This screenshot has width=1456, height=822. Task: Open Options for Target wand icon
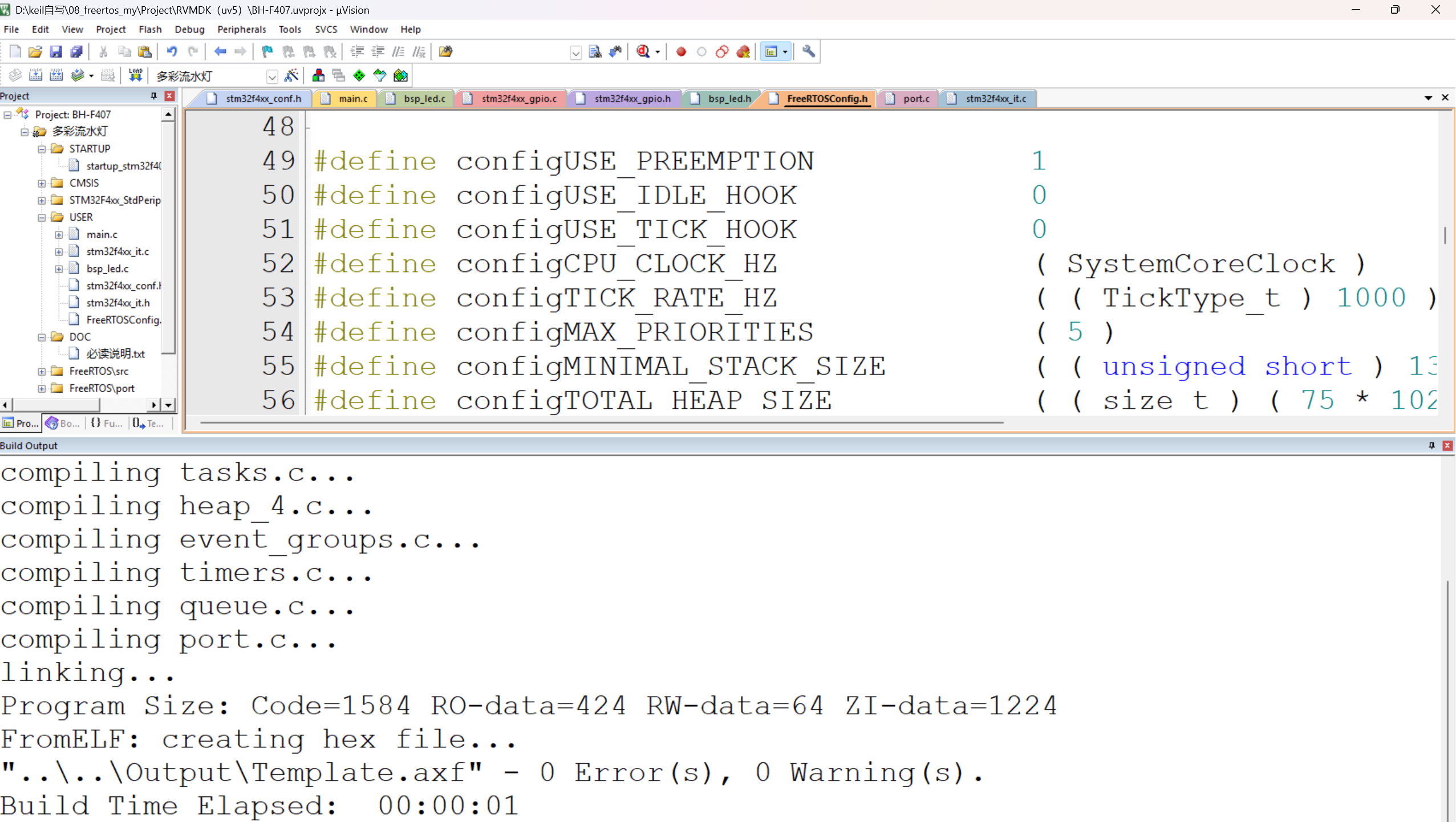[x=291, y=75]
